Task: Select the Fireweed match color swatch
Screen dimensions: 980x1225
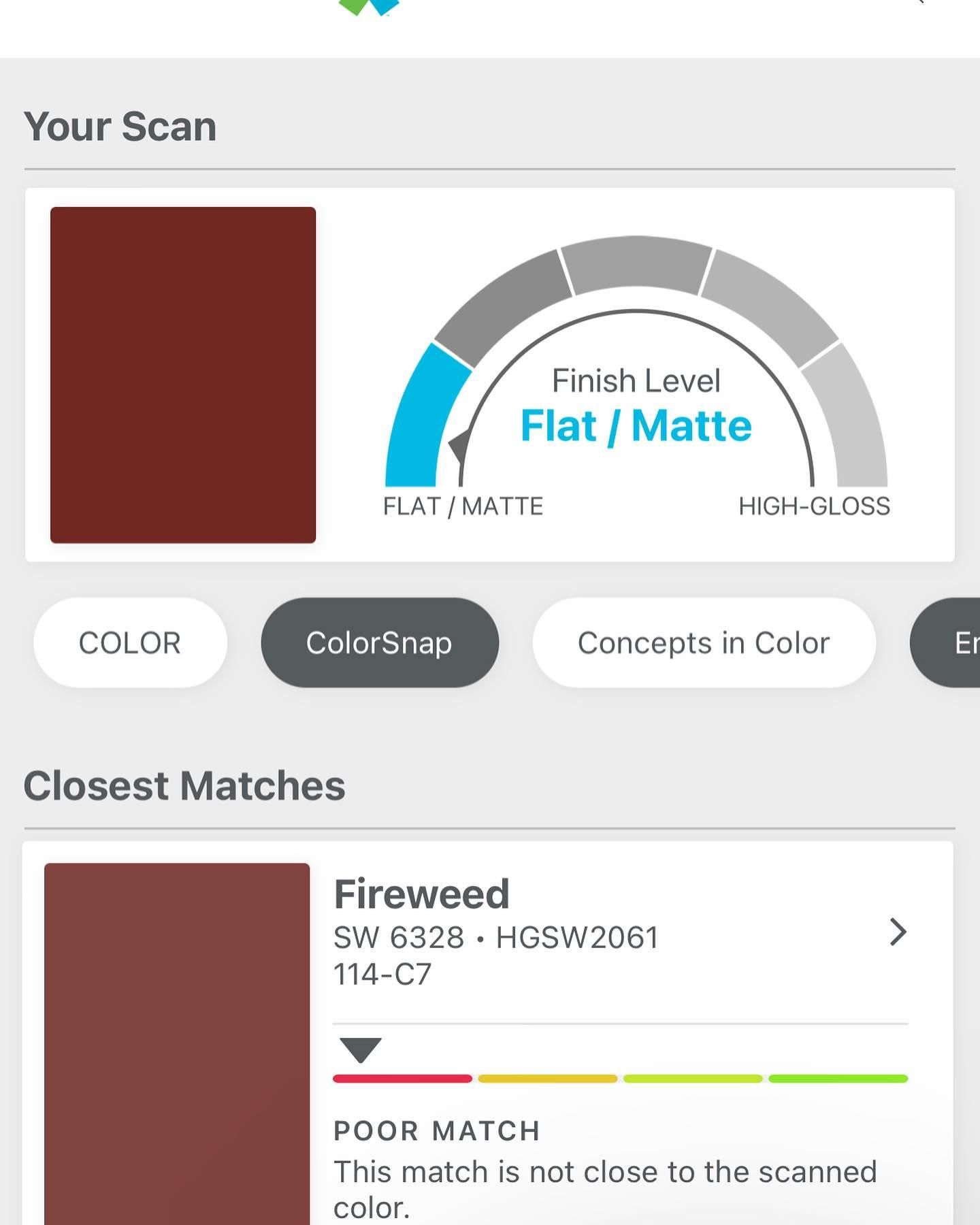Action: pos(177,1044)
